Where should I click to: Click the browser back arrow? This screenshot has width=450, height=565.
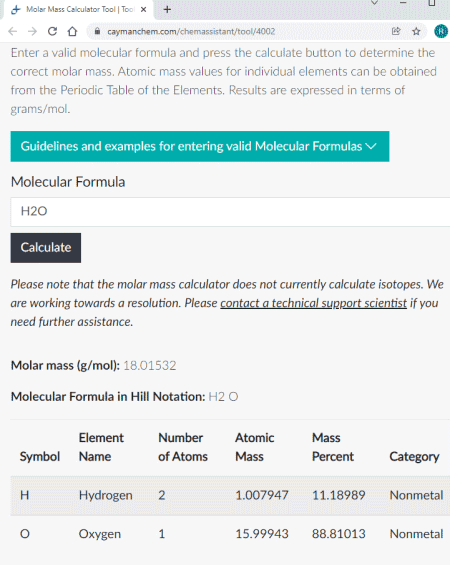point(13,32)
